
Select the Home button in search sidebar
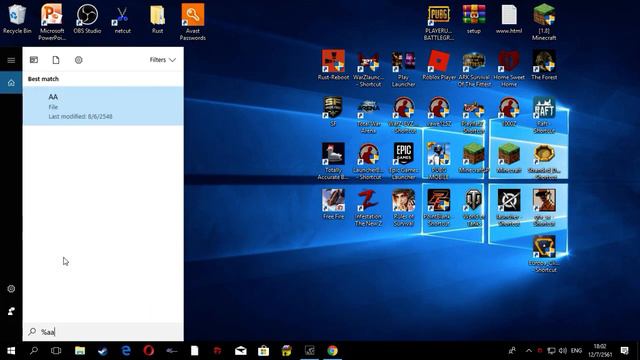pos(11,83)
